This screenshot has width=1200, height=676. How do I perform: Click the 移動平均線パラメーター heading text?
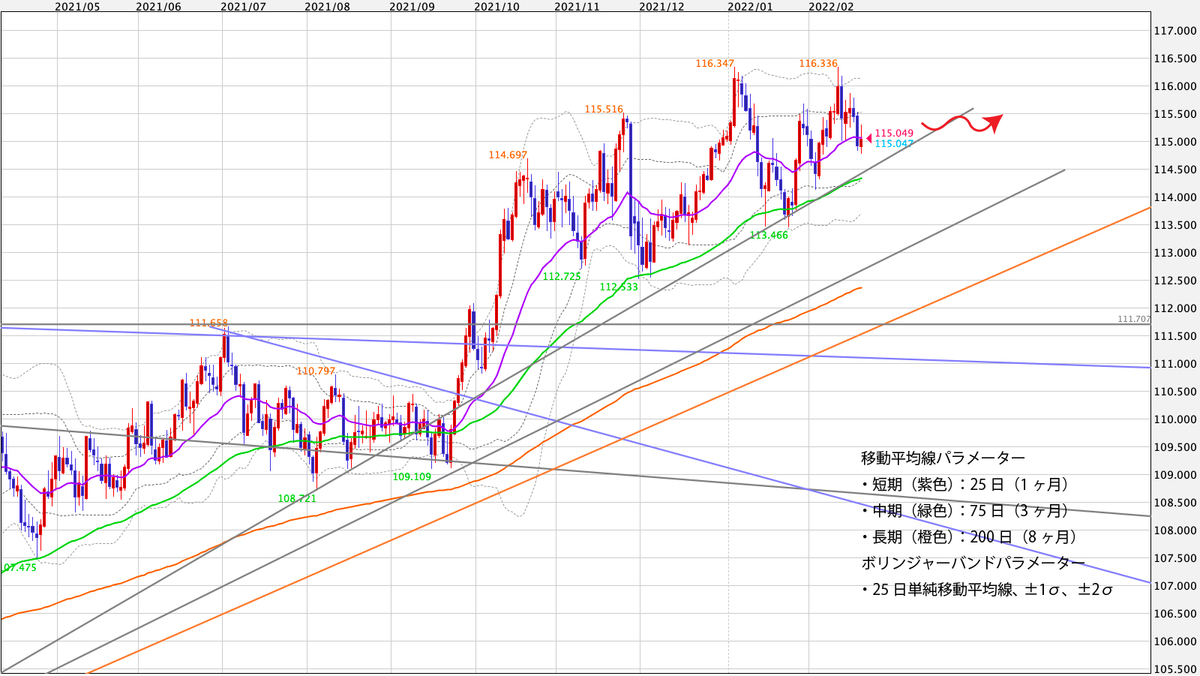click(x=943, y=458)
